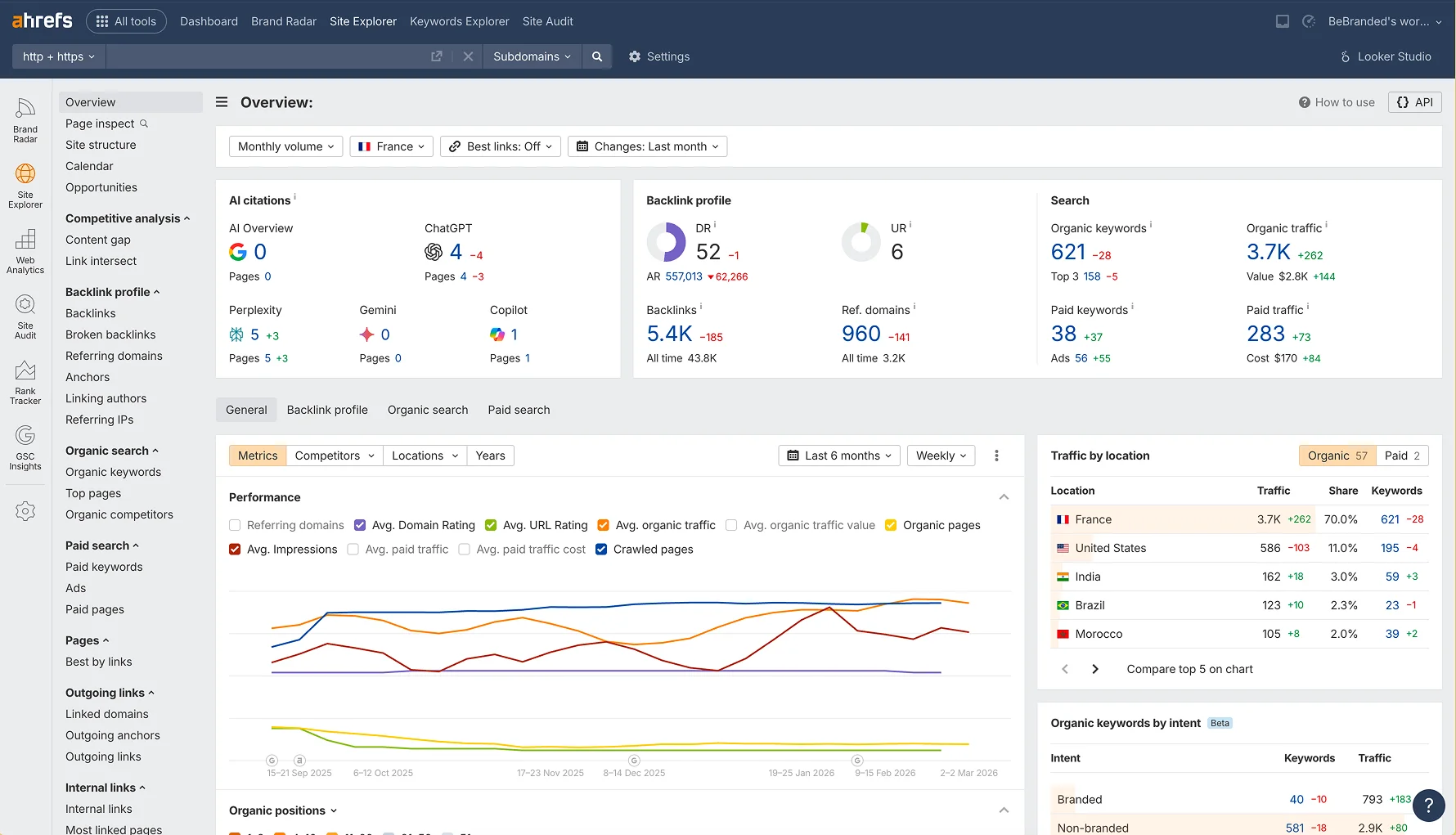Open Site Audit sidebar icon
1456x835 pixels.
(x=25, y=316)
